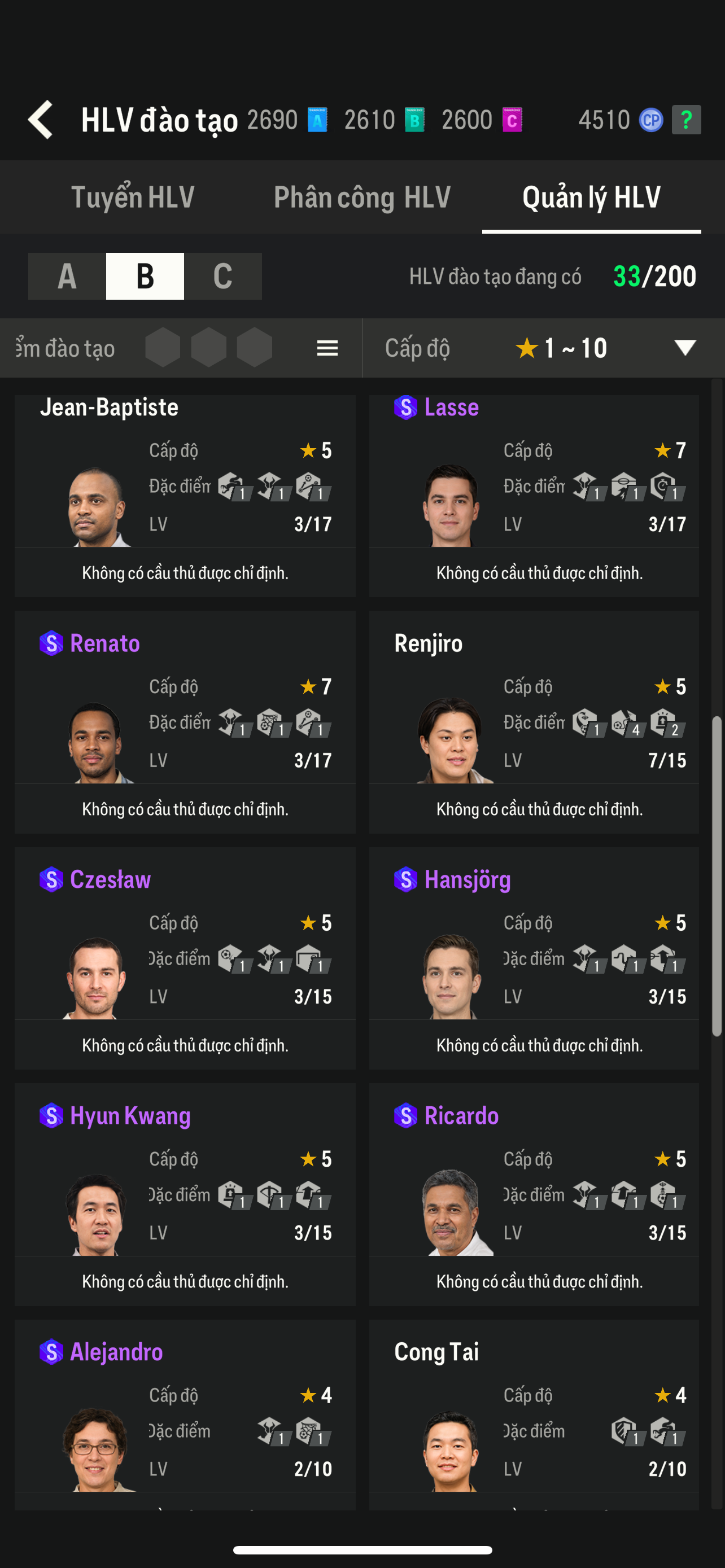Switch to the Tuyển HLV tab
The width and height of the screenshot is (725, 1568).
(133, 197)
